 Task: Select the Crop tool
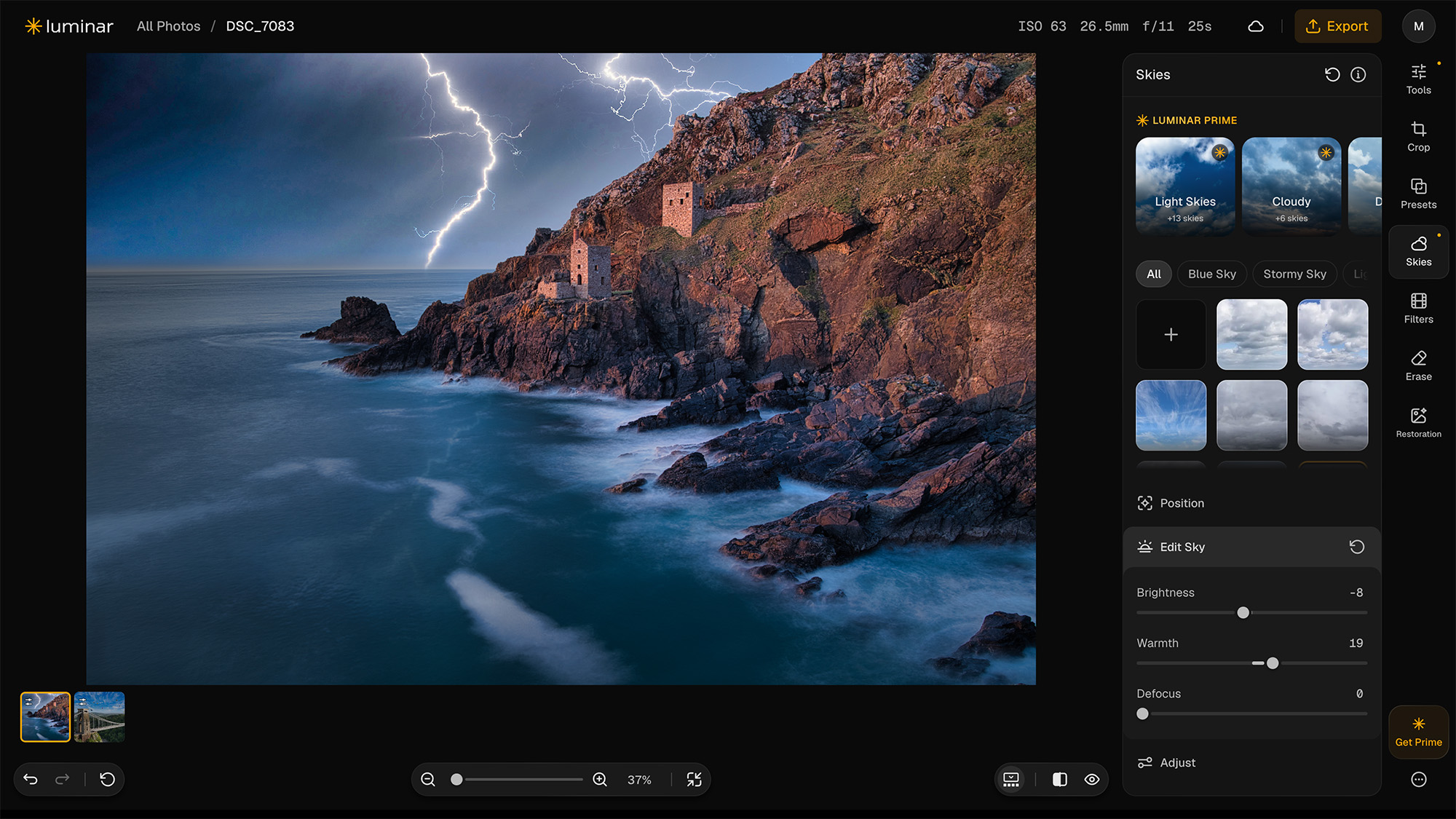(1418, 137)
